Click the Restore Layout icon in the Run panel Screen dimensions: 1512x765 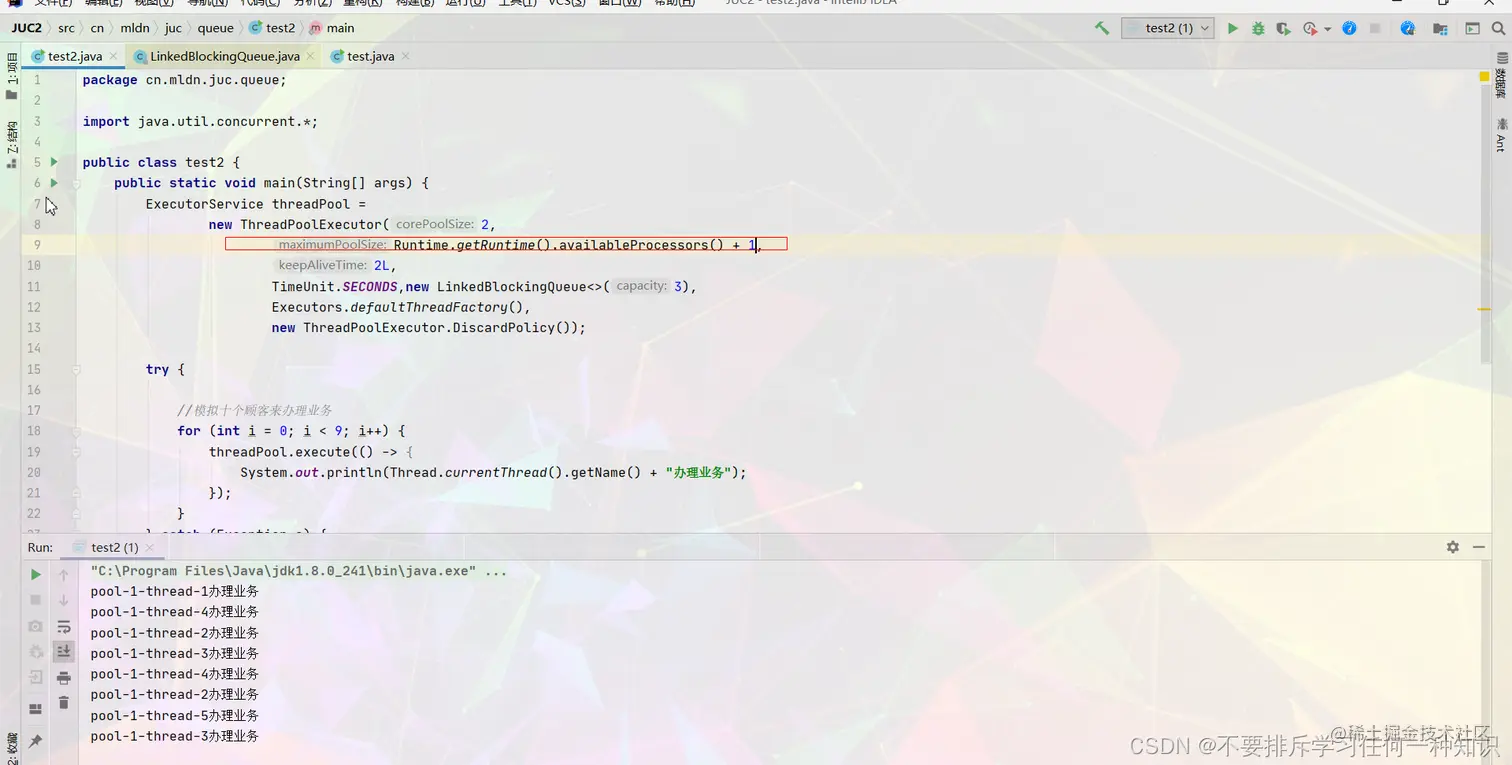point(35,709)
